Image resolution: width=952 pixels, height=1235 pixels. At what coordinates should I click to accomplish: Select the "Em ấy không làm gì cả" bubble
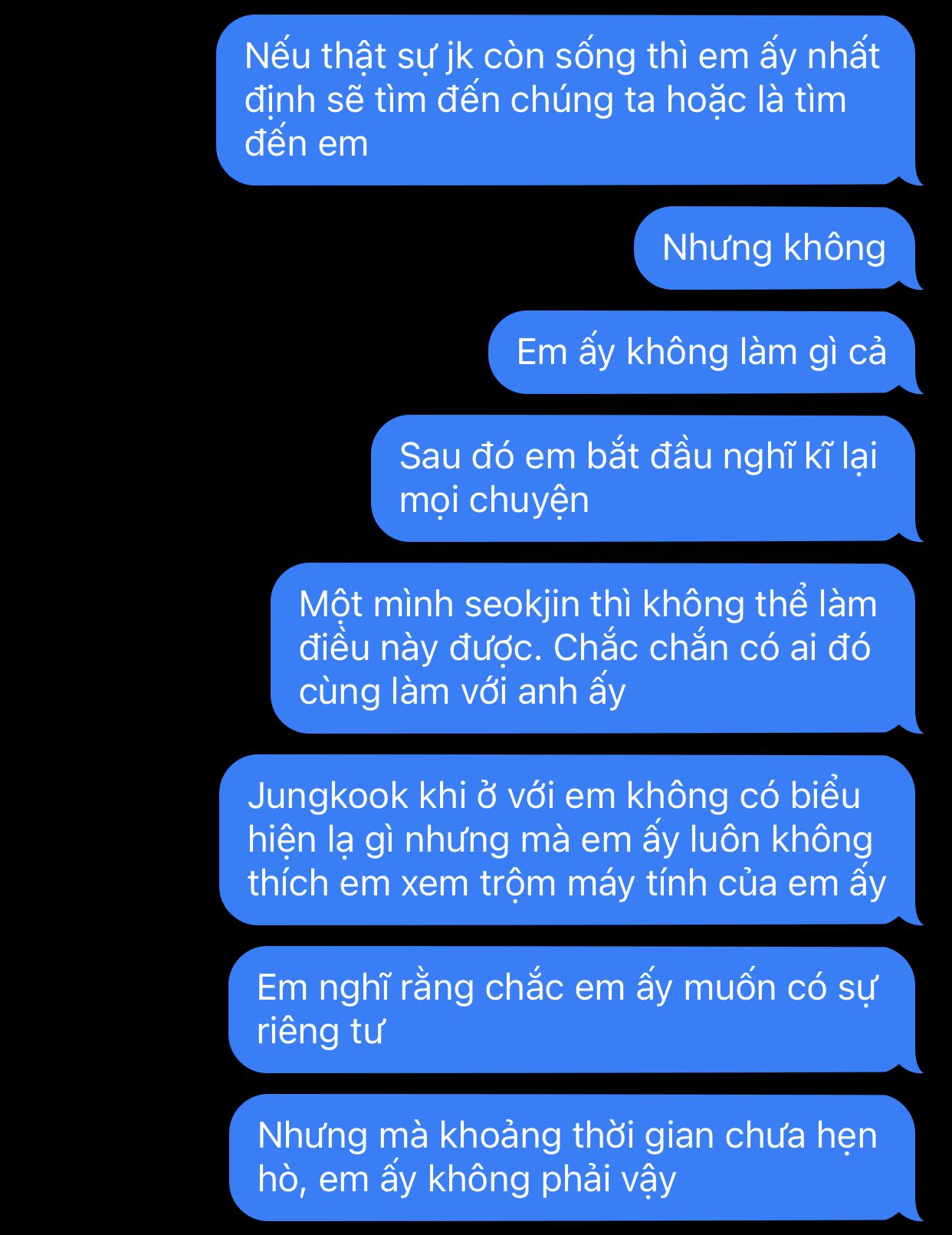(x=704, y=353)
